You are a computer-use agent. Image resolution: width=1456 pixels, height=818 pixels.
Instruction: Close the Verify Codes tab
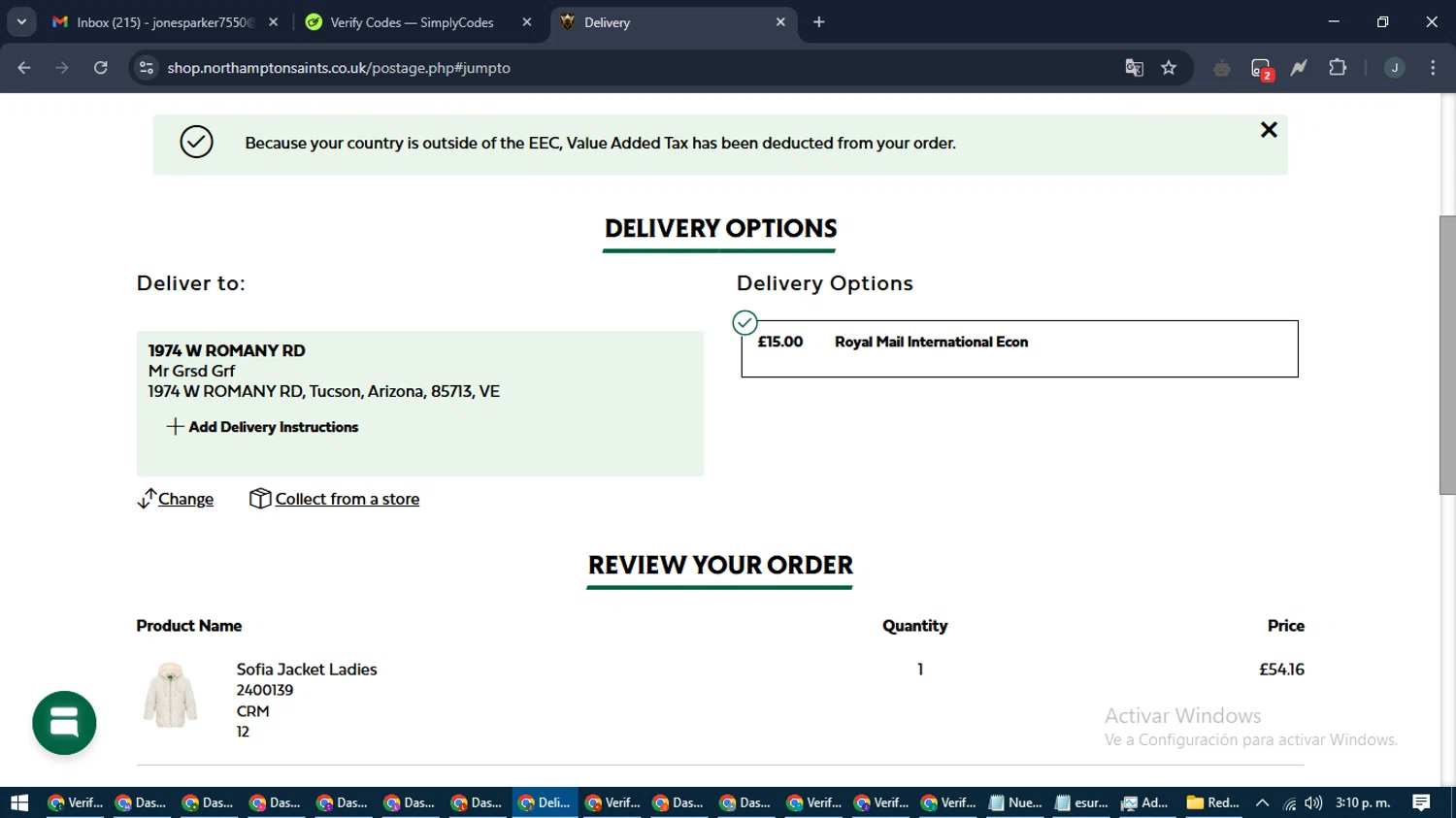[527, 22]
